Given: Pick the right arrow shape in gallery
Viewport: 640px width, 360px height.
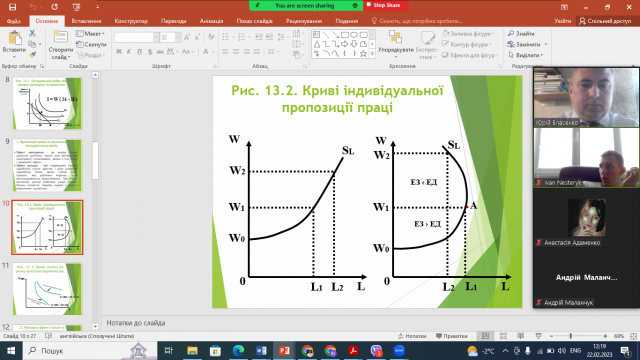Looking at the screenshot, I should coord(344,44).
